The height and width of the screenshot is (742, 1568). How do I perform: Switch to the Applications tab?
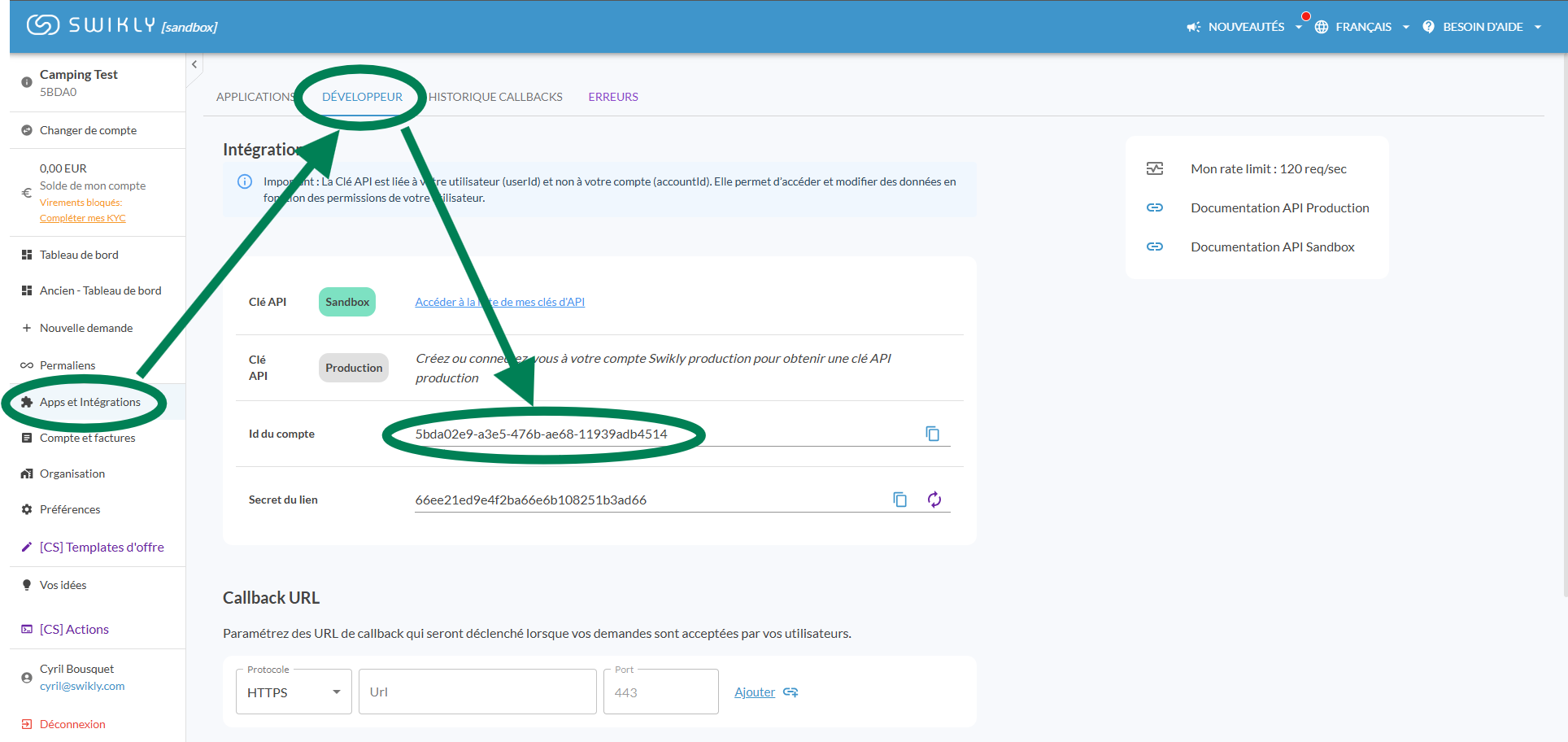(255, 97)
